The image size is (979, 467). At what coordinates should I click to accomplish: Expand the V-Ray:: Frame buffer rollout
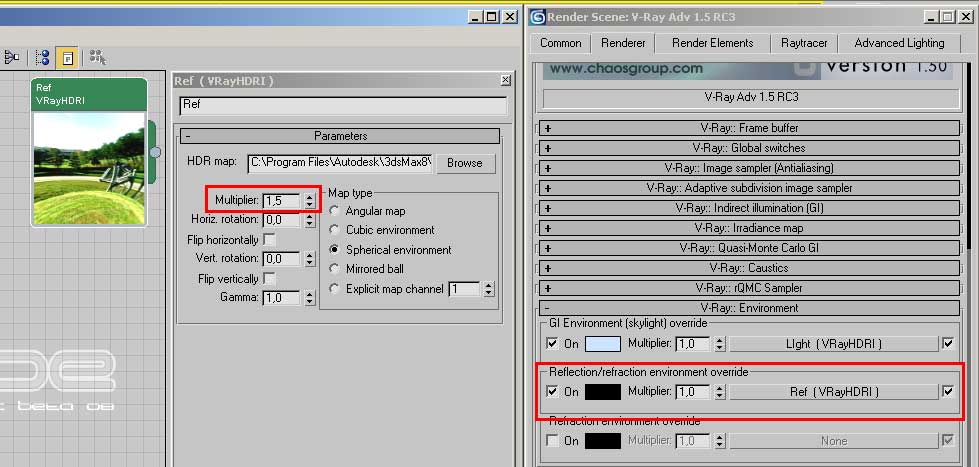(x=547, y=128)
